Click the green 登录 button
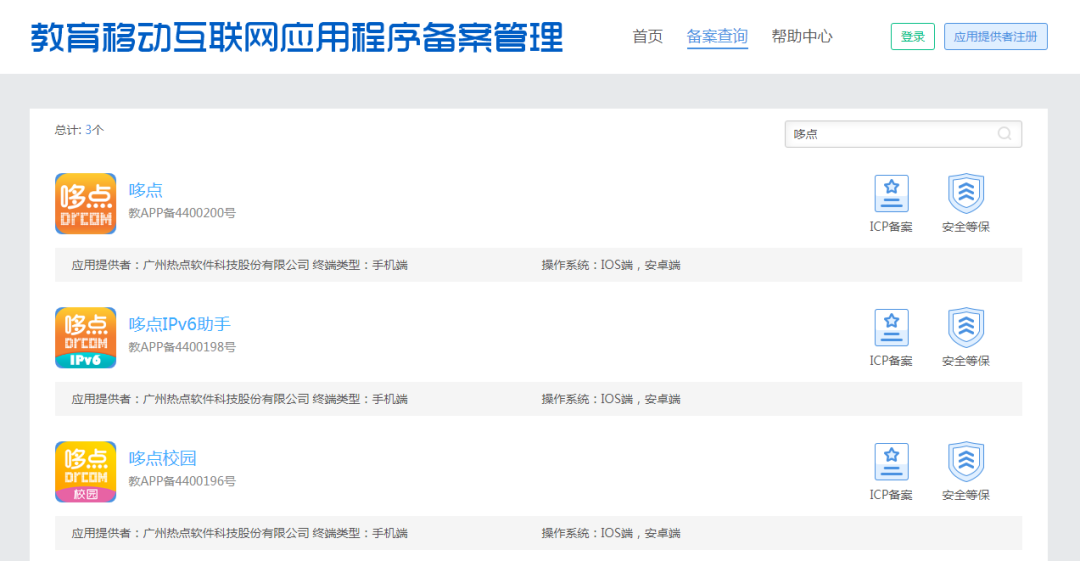1080x561 pixels. [913, 37]
